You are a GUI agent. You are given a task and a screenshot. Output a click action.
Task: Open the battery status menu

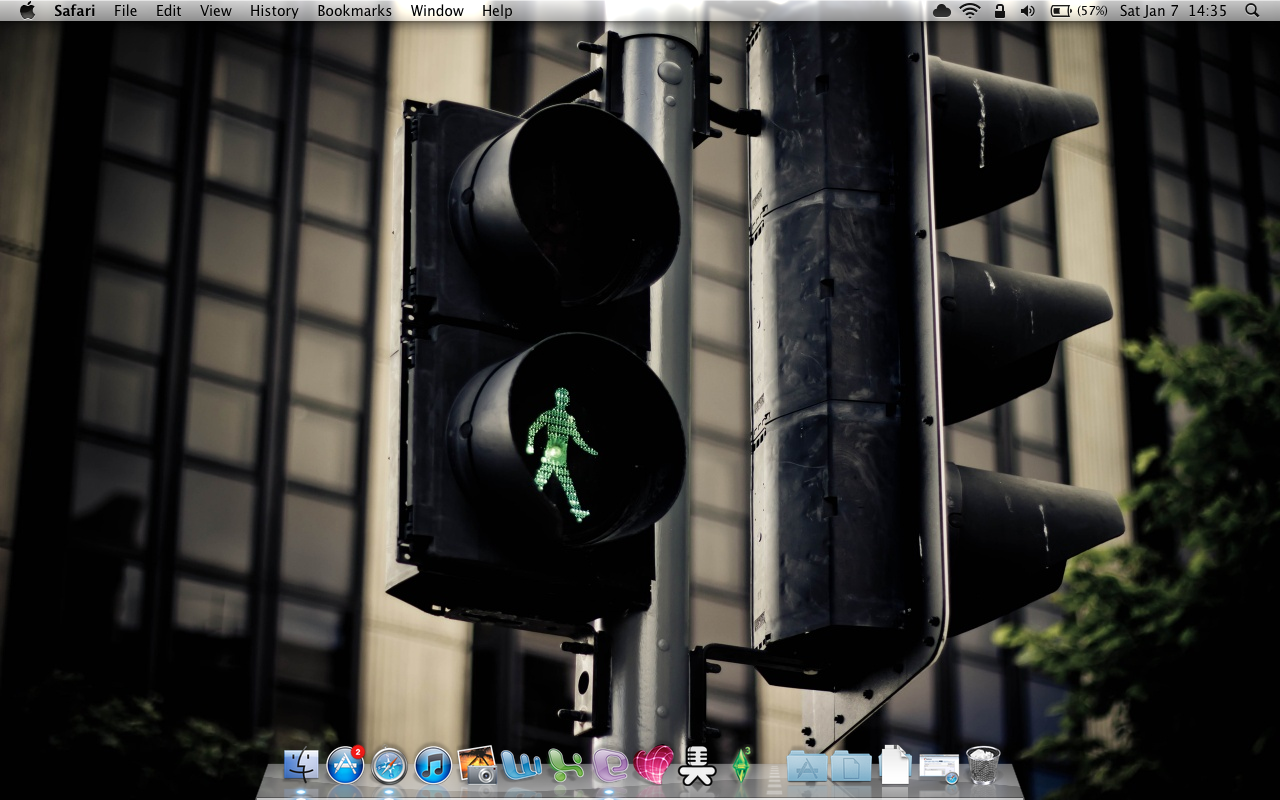1079,11
